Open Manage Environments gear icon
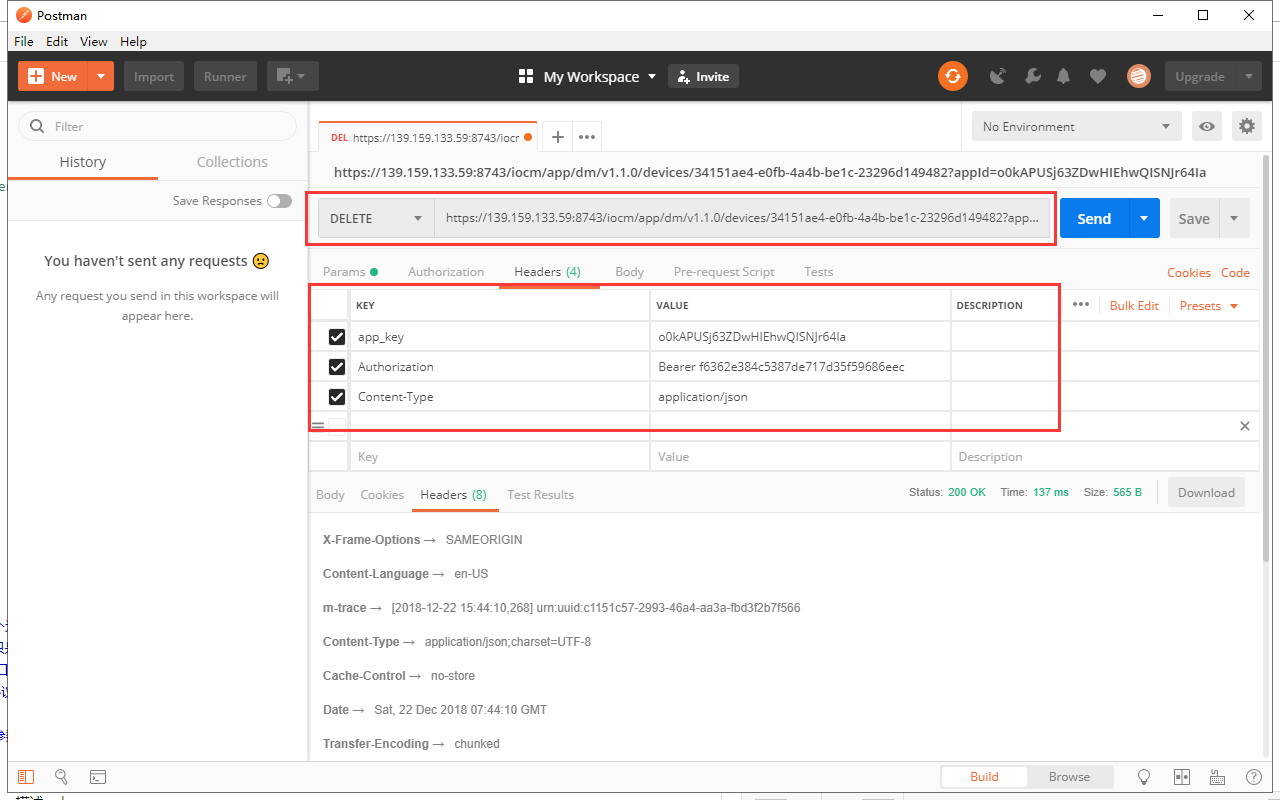 pyautogui.click(x=1246, y=127)
